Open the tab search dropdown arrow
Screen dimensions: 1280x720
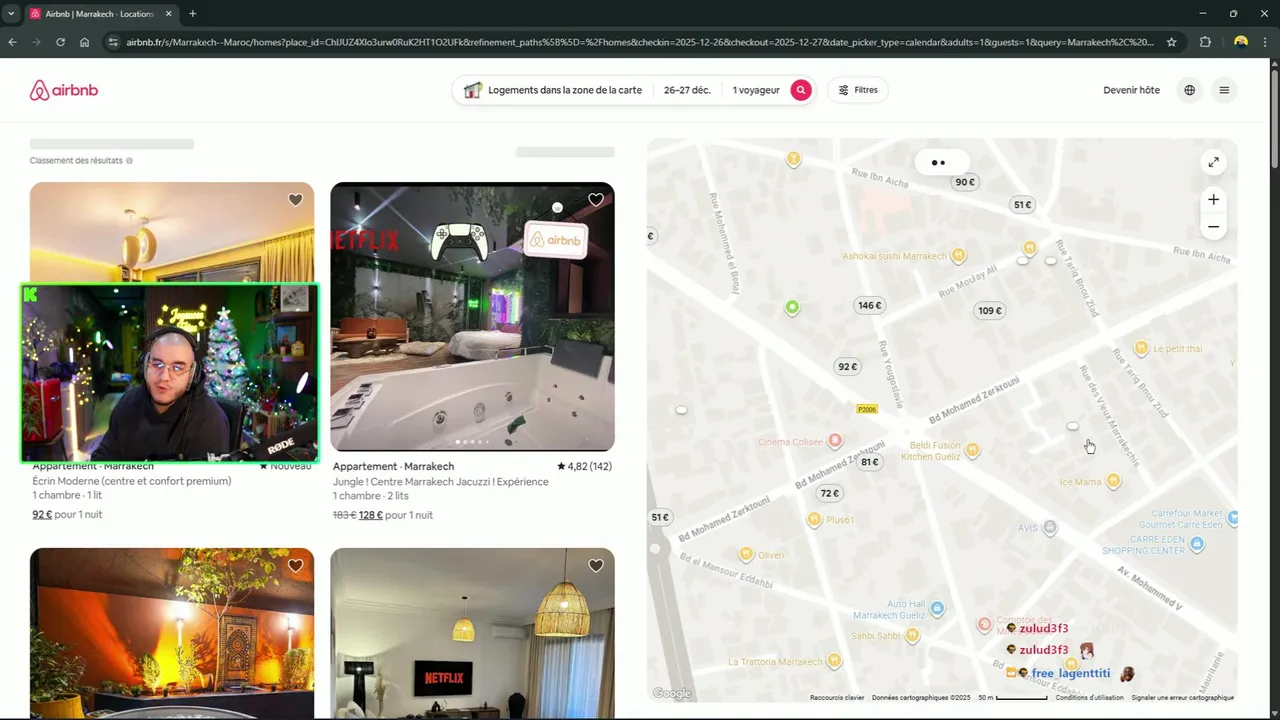(x=10, y=14)
